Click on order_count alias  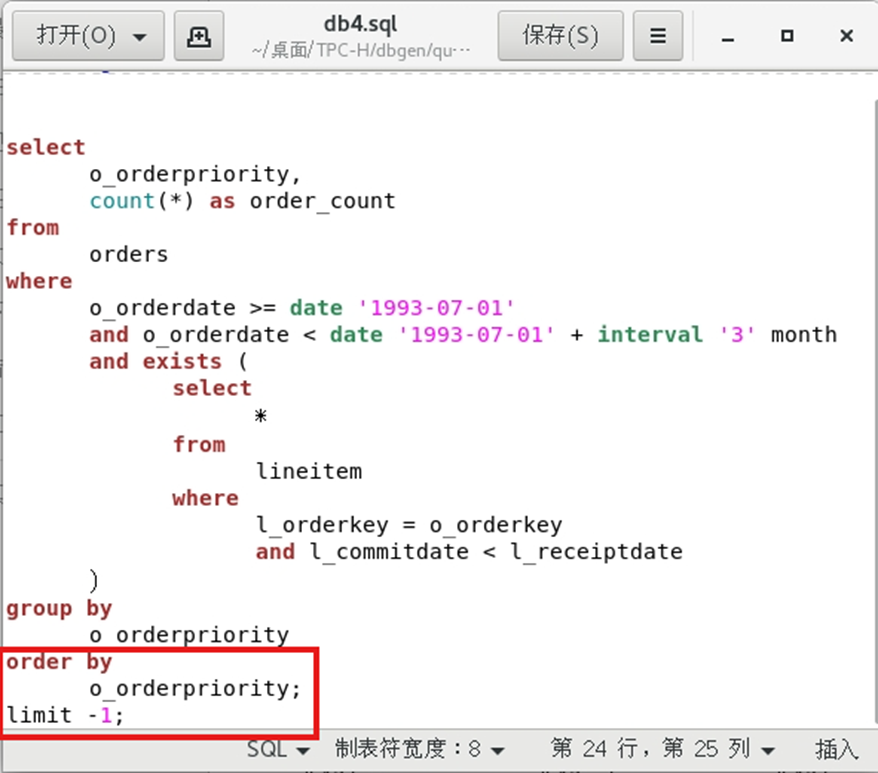(x=323, y=201)
